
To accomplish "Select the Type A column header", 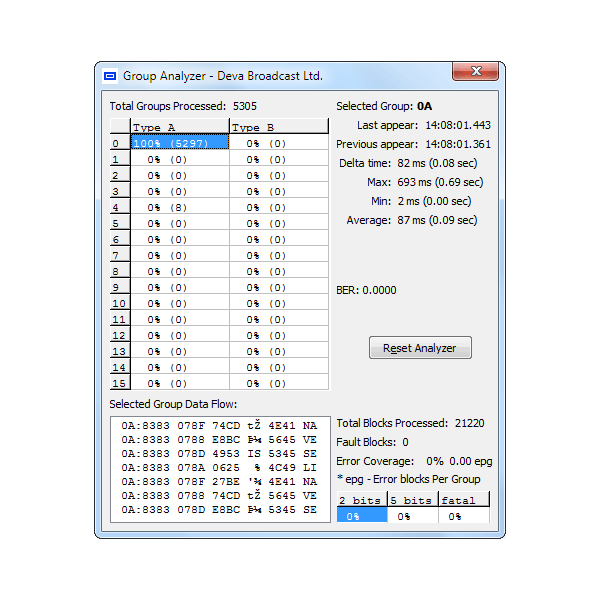I will tap(180, 127).
